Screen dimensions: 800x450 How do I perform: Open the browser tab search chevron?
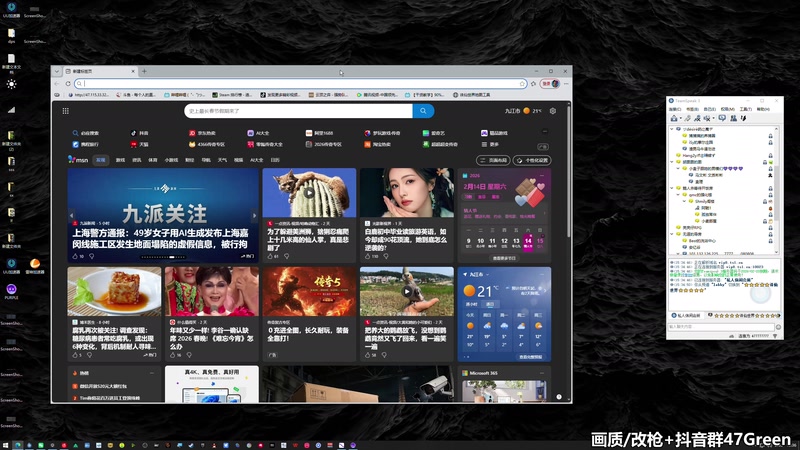[x=57, y=71]
